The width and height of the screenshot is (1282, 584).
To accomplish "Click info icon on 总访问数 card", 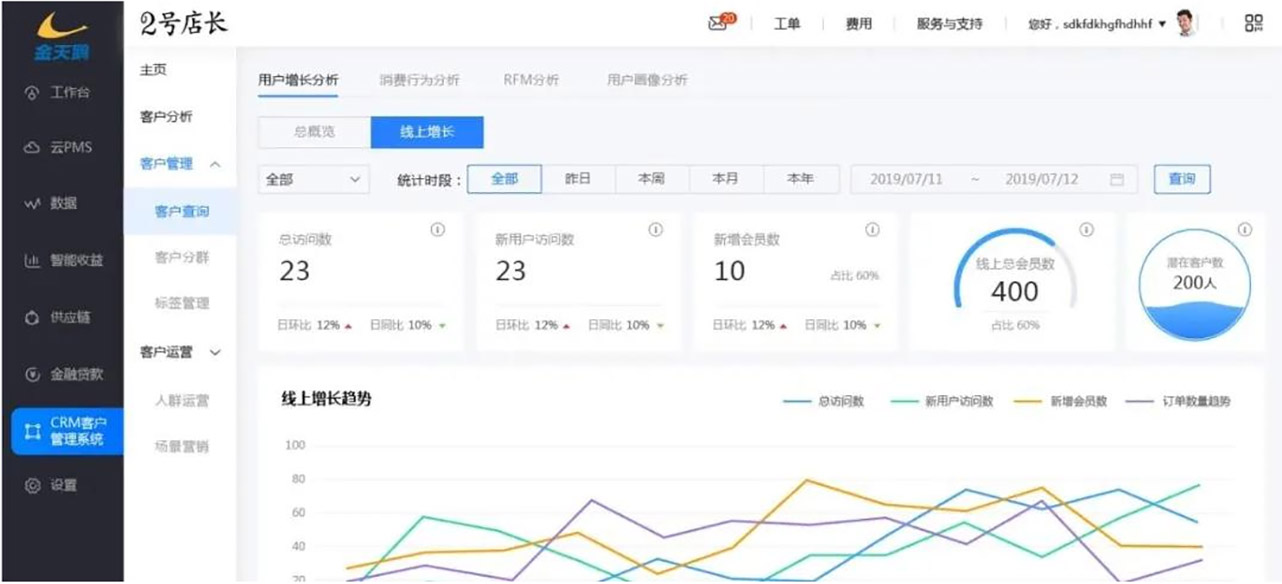I will [x=438, y=230].
